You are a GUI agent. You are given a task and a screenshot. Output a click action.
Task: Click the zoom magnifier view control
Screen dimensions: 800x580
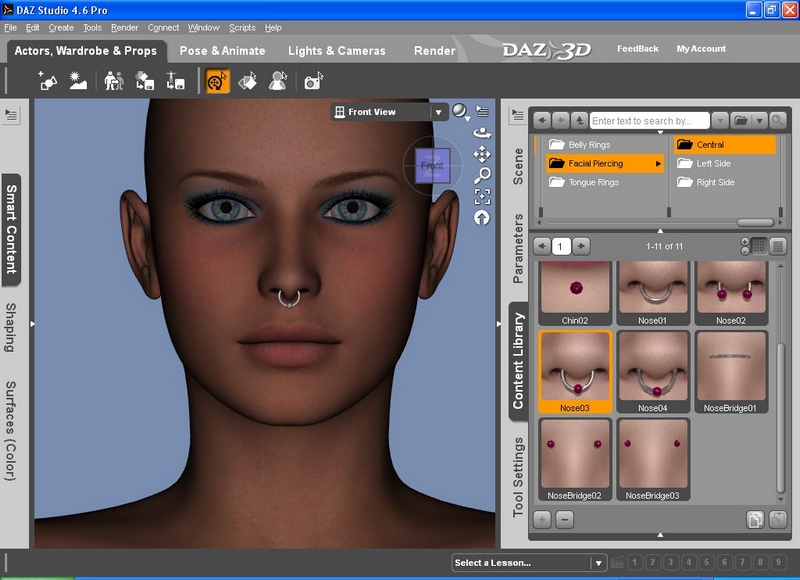tap(482, 175)
